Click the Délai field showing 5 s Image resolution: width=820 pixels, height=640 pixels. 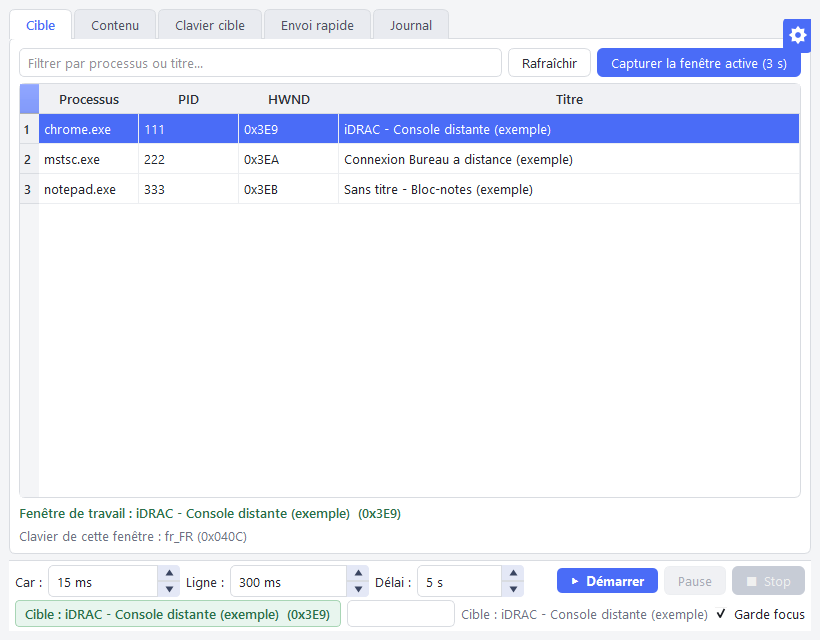(x=460, y=581)
